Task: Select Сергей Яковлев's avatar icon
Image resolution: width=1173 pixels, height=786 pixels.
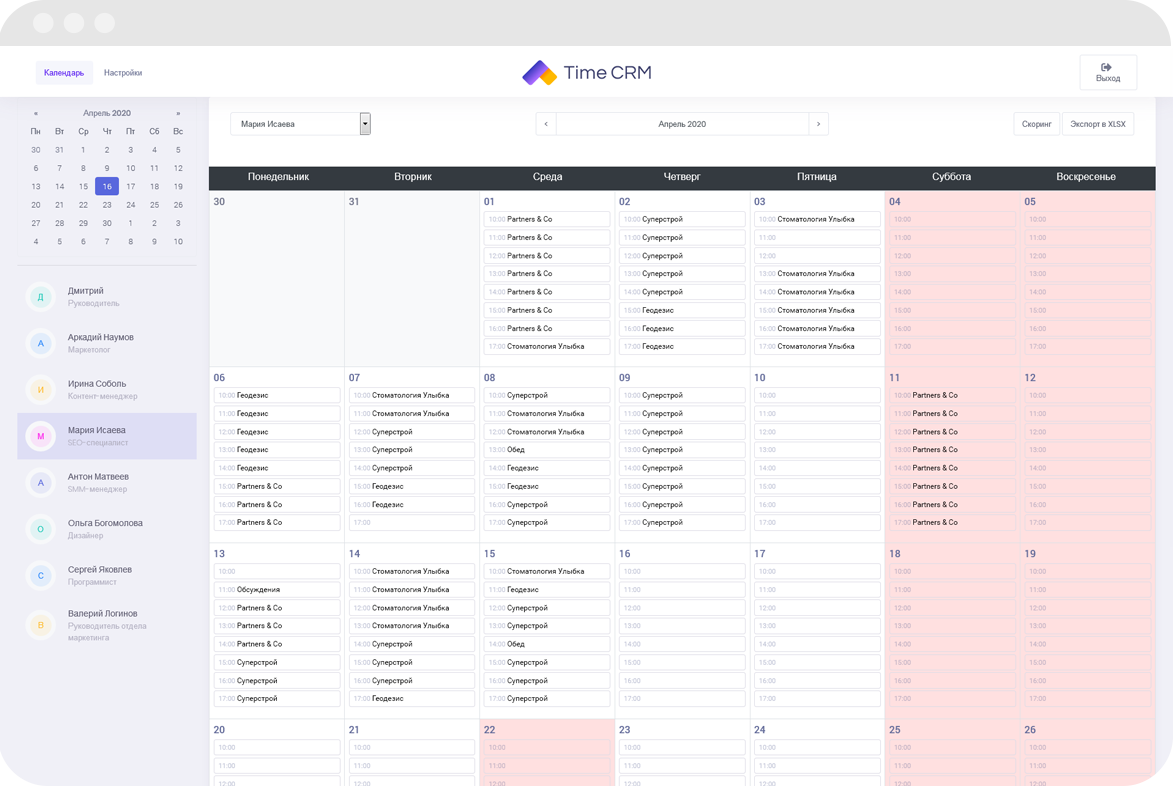Action: point(40,575)
